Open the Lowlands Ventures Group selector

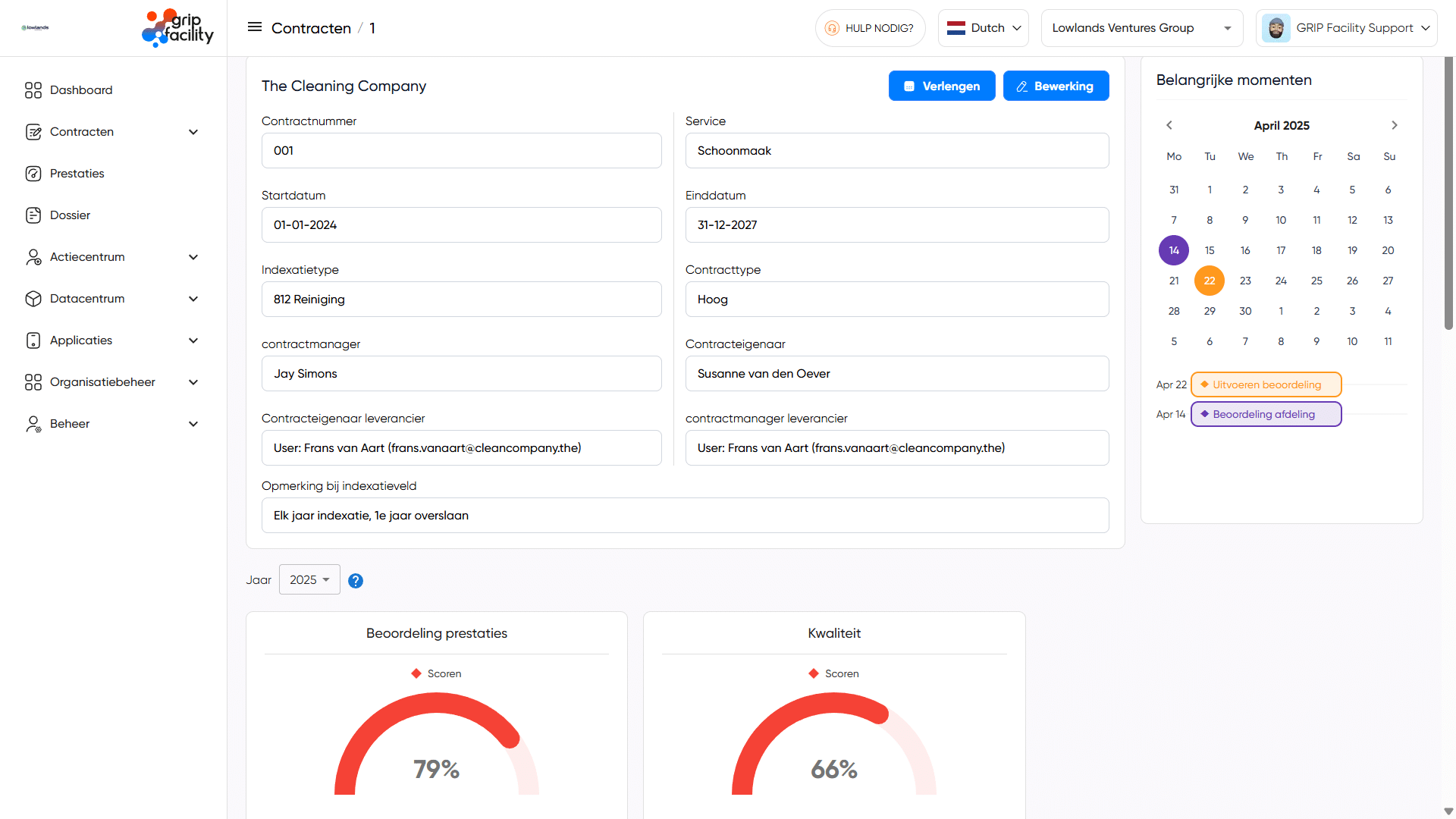pyautogui.click(x=1141, y=27)
